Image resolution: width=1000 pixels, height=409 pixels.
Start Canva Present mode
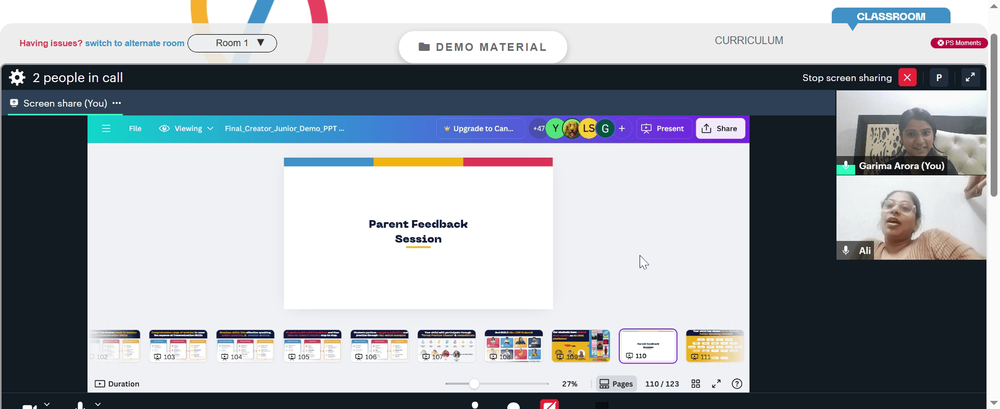(663, 128)
